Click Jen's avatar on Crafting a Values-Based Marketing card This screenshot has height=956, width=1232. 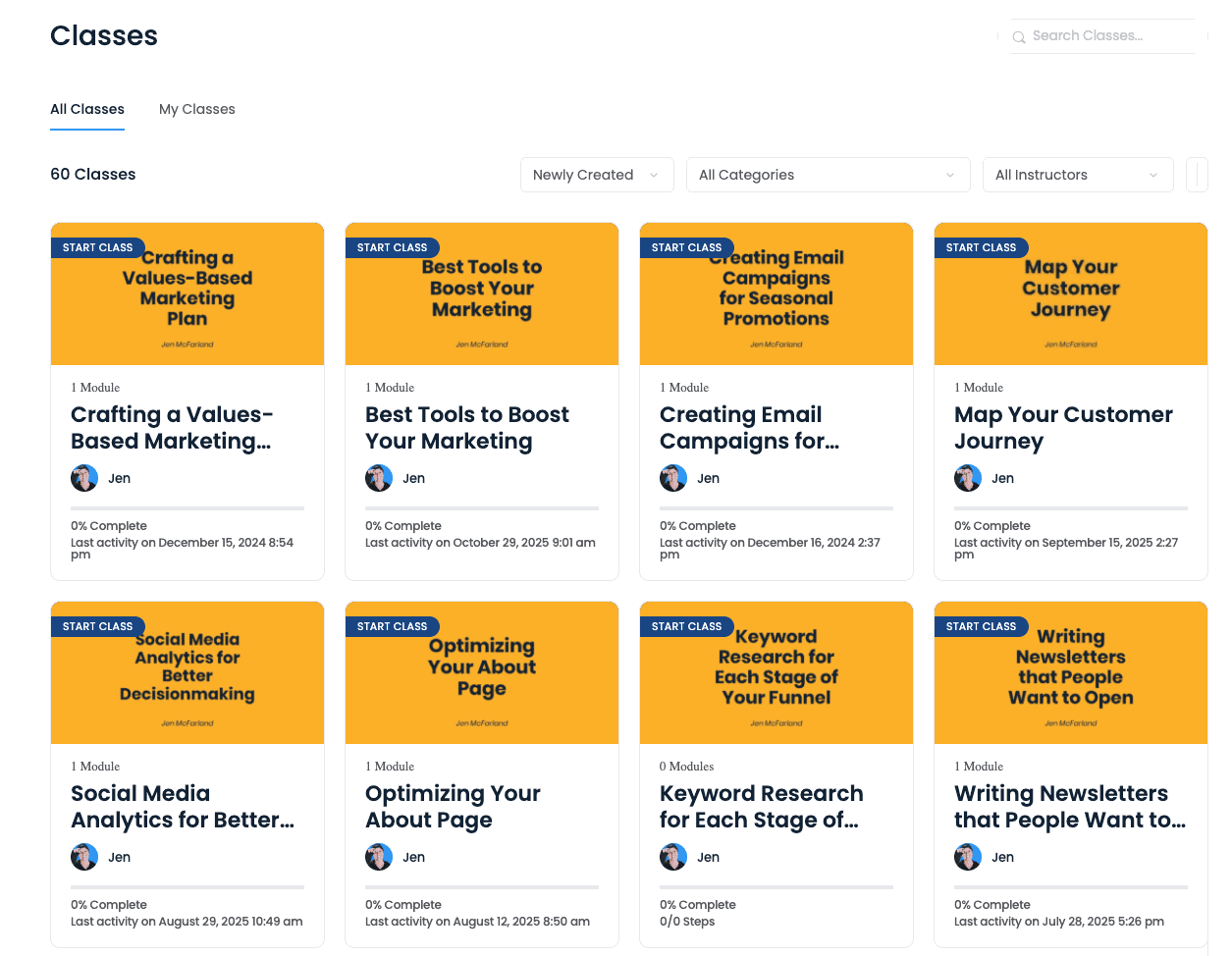tap(84, 478)
